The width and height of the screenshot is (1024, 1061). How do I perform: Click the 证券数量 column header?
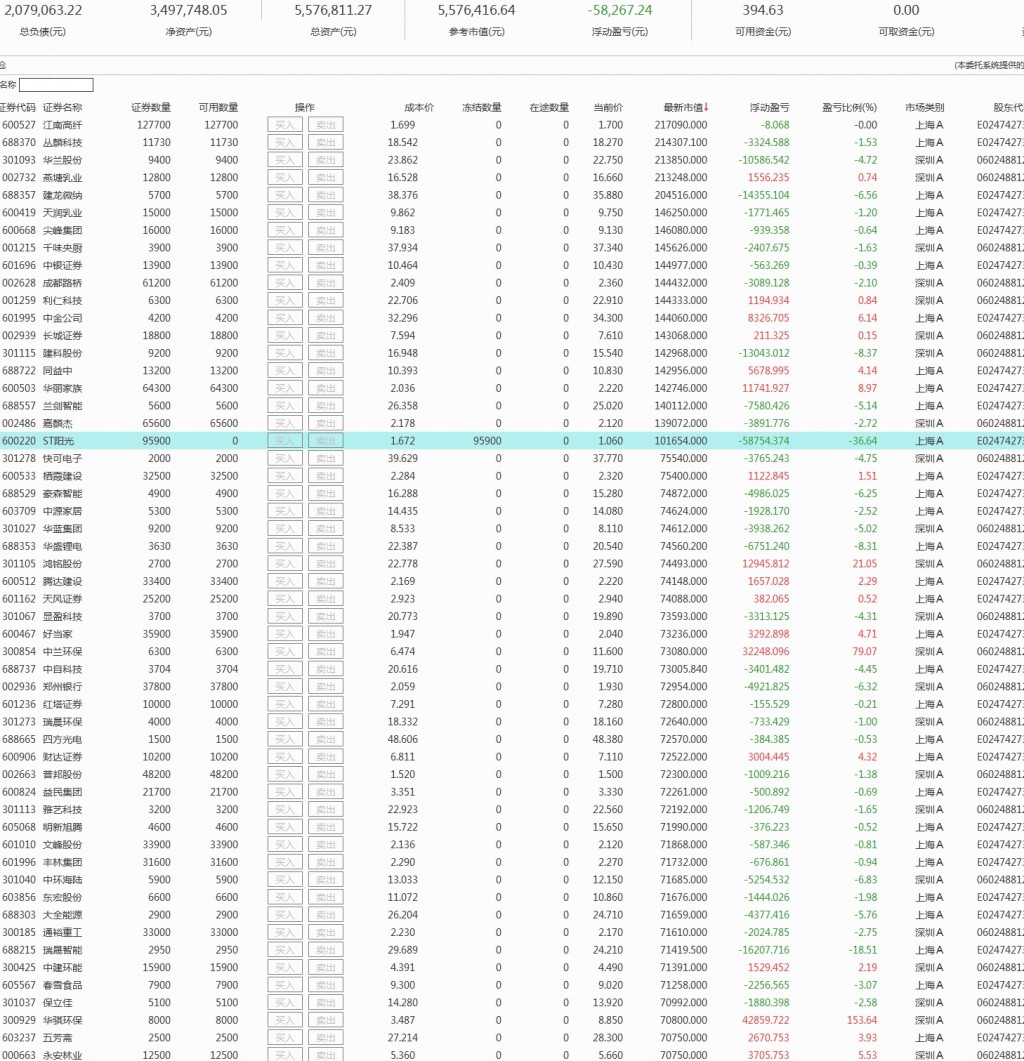click(151, 108)
